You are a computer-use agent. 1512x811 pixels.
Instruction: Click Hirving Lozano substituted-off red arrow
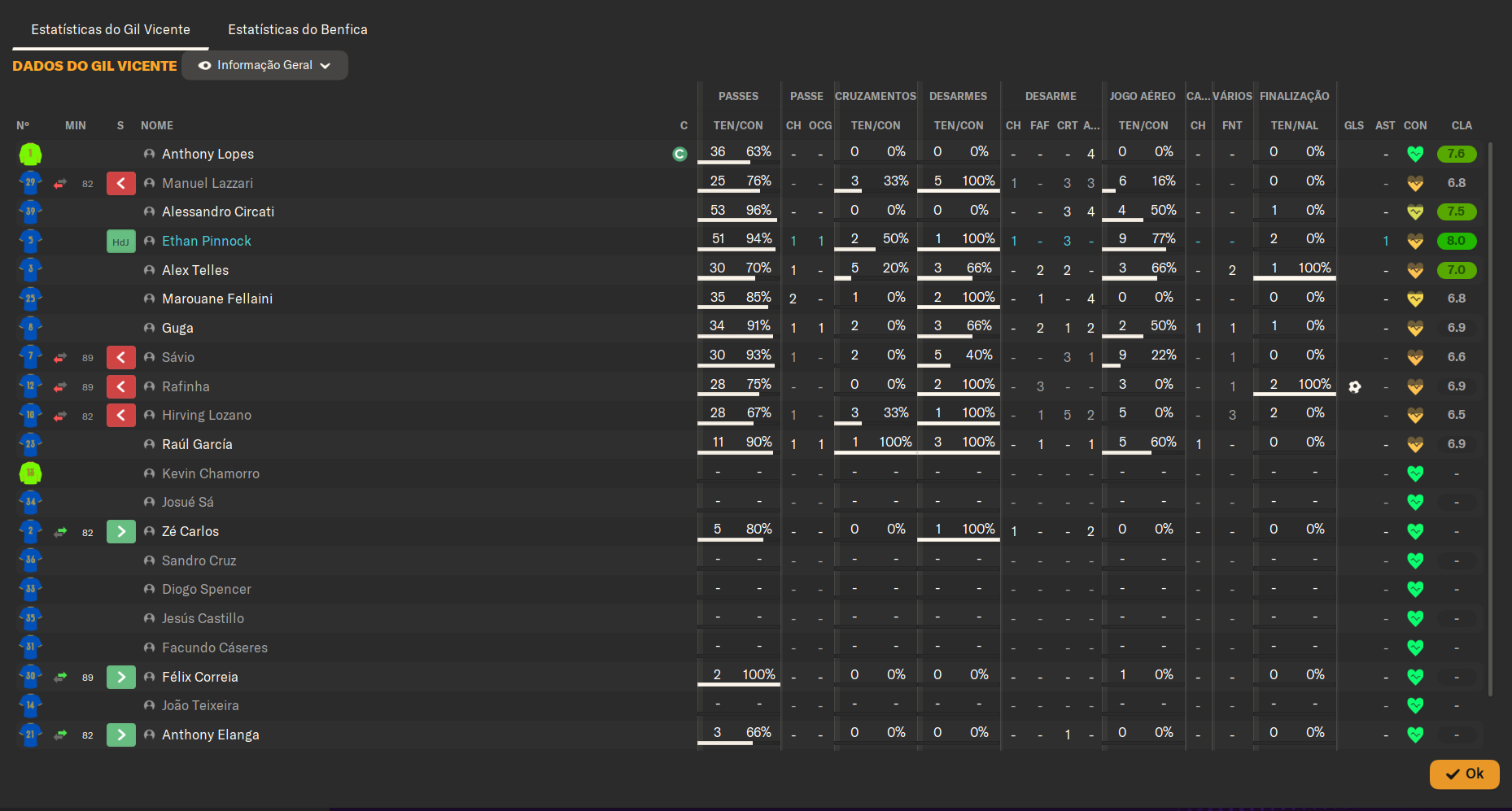(121, 416)
